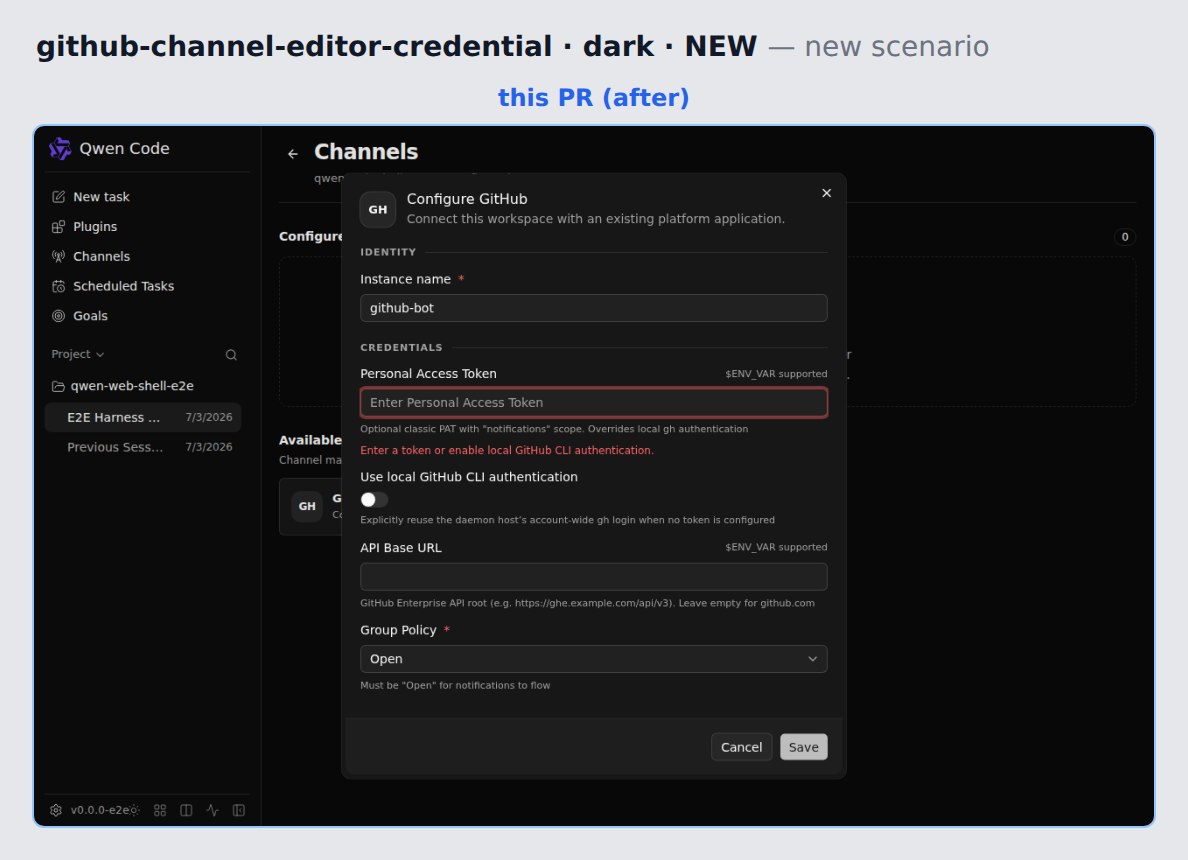Expand the Project dropdown in the sidebar
1188x860 pixels.
77,354
